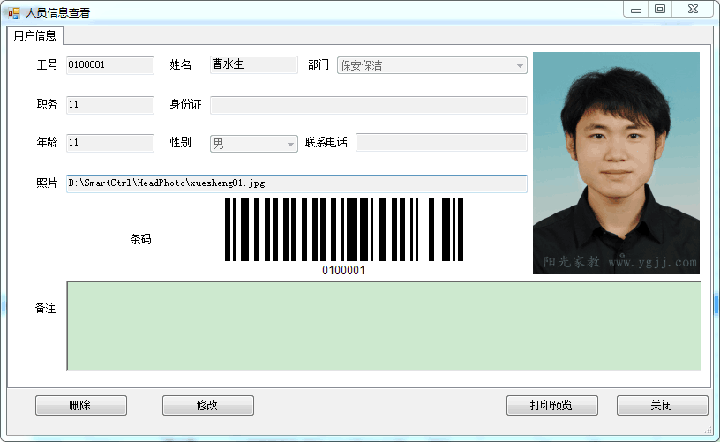
Task: Click the 关闭 close button at bottom
Action: pyautogui.click(x=661, y=405)
